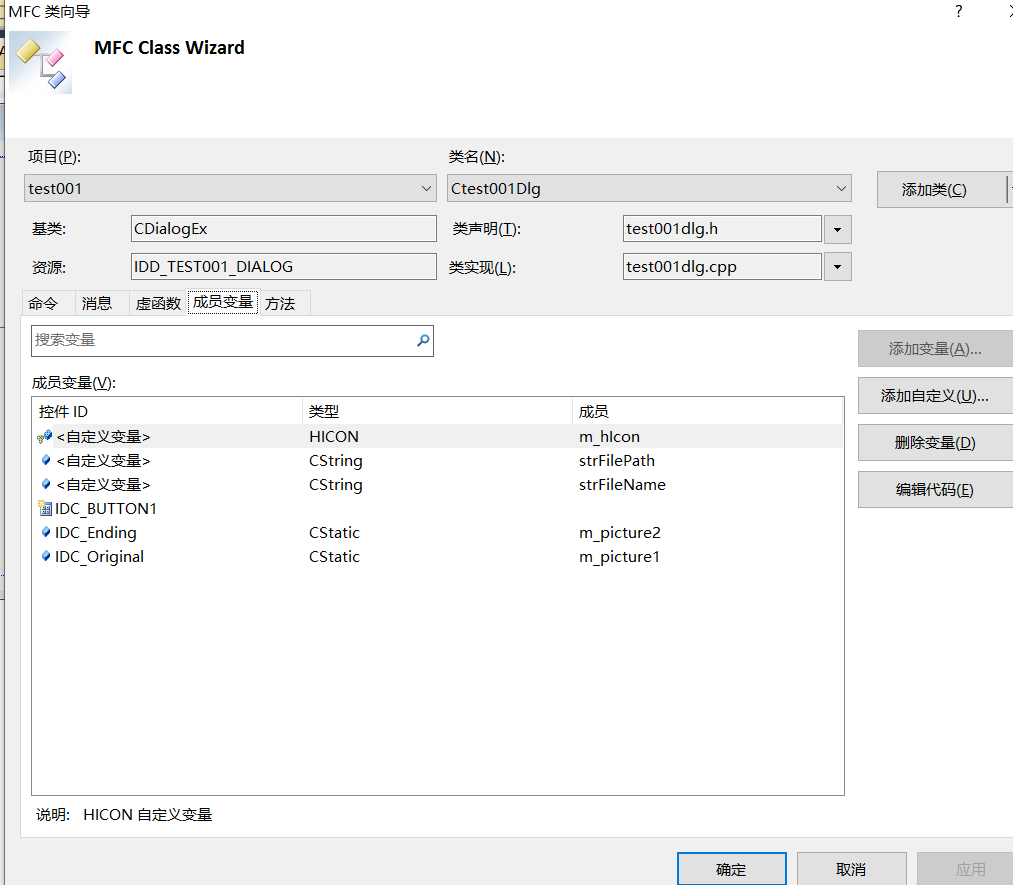Confirm with the 确定 button
This screenshot has height=885, width=1013.
(731, 869)
